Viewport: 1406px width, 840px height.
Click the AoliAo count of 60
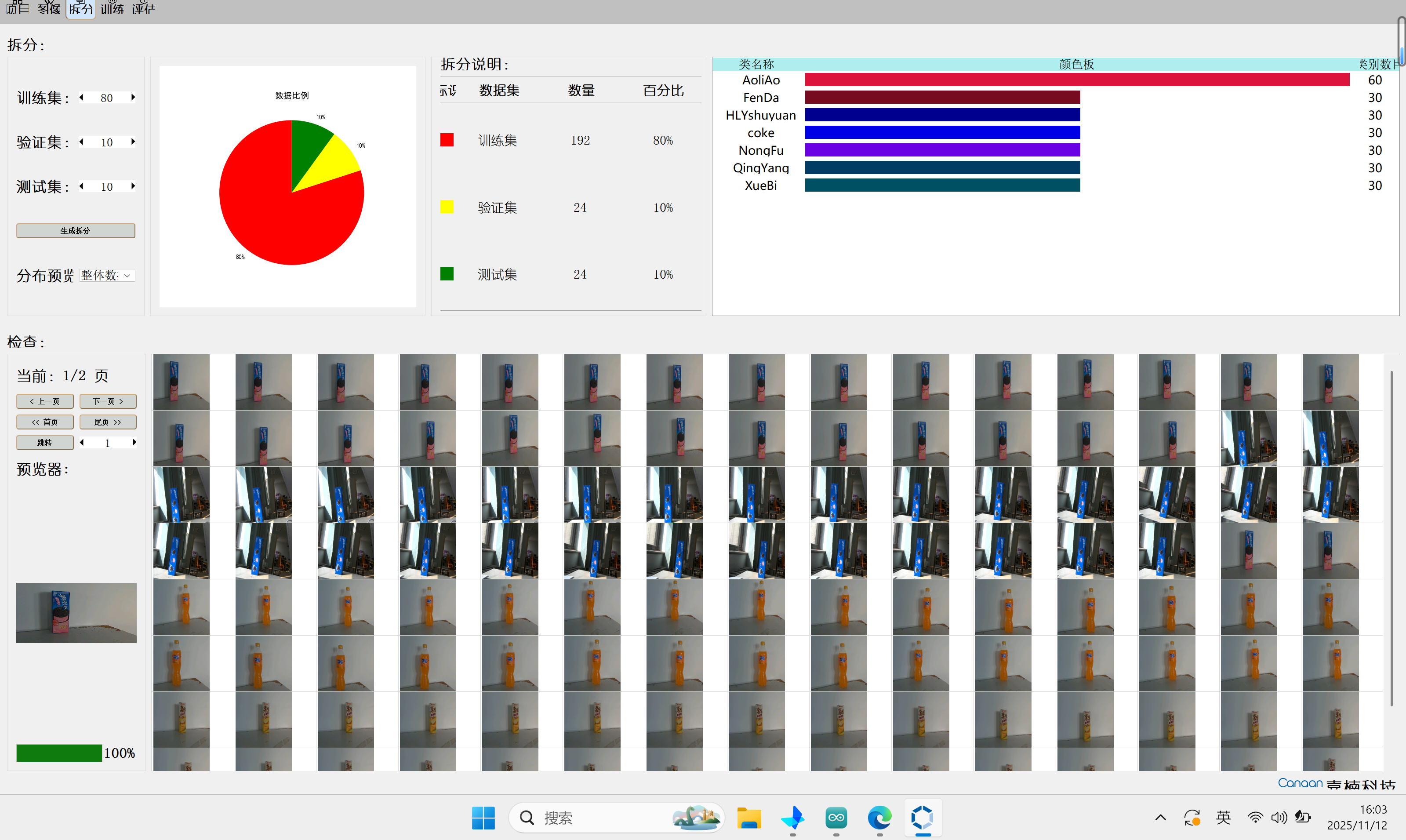point(1375,80)
